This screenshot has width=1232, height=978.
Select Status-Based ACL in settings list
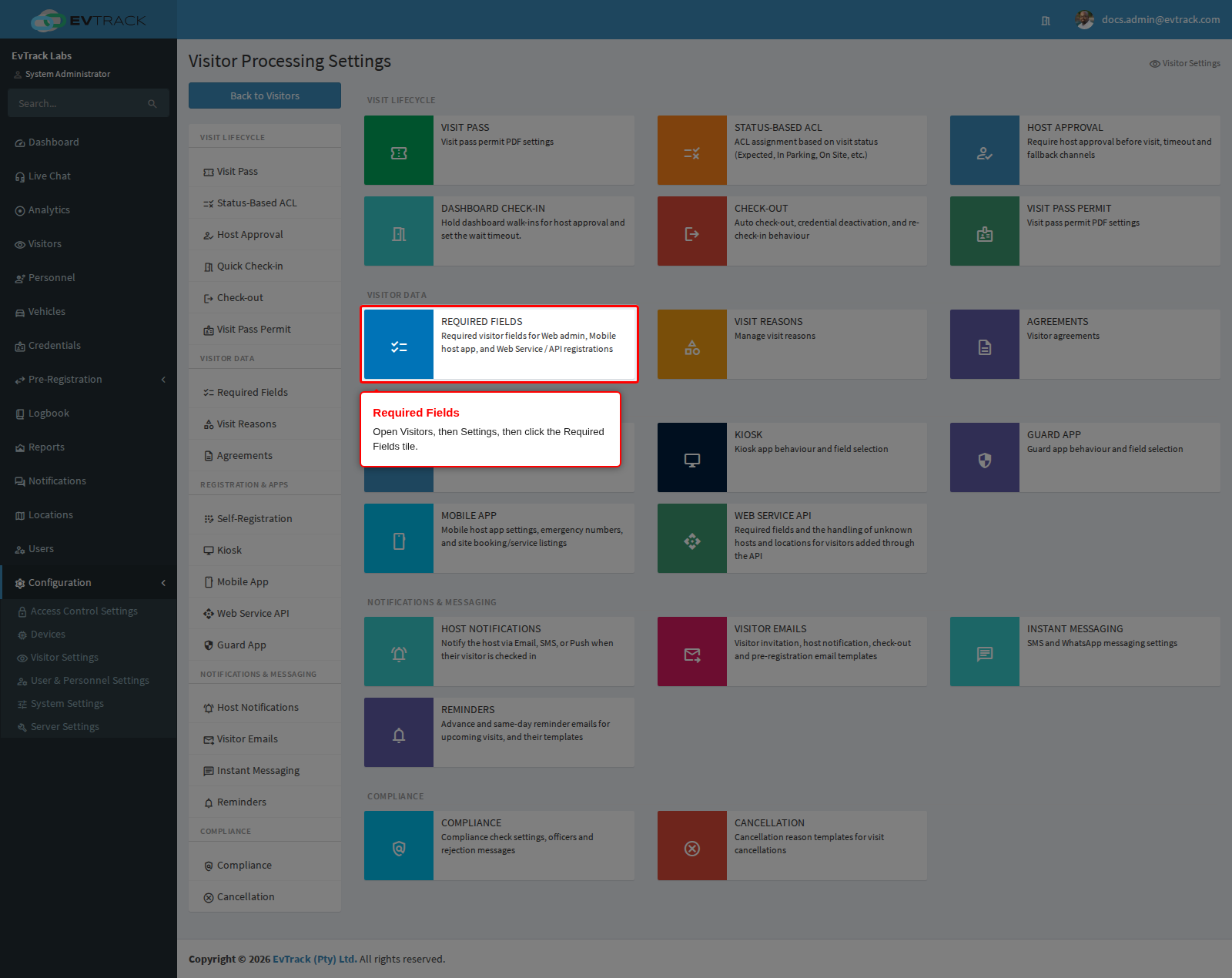(265, 203)
